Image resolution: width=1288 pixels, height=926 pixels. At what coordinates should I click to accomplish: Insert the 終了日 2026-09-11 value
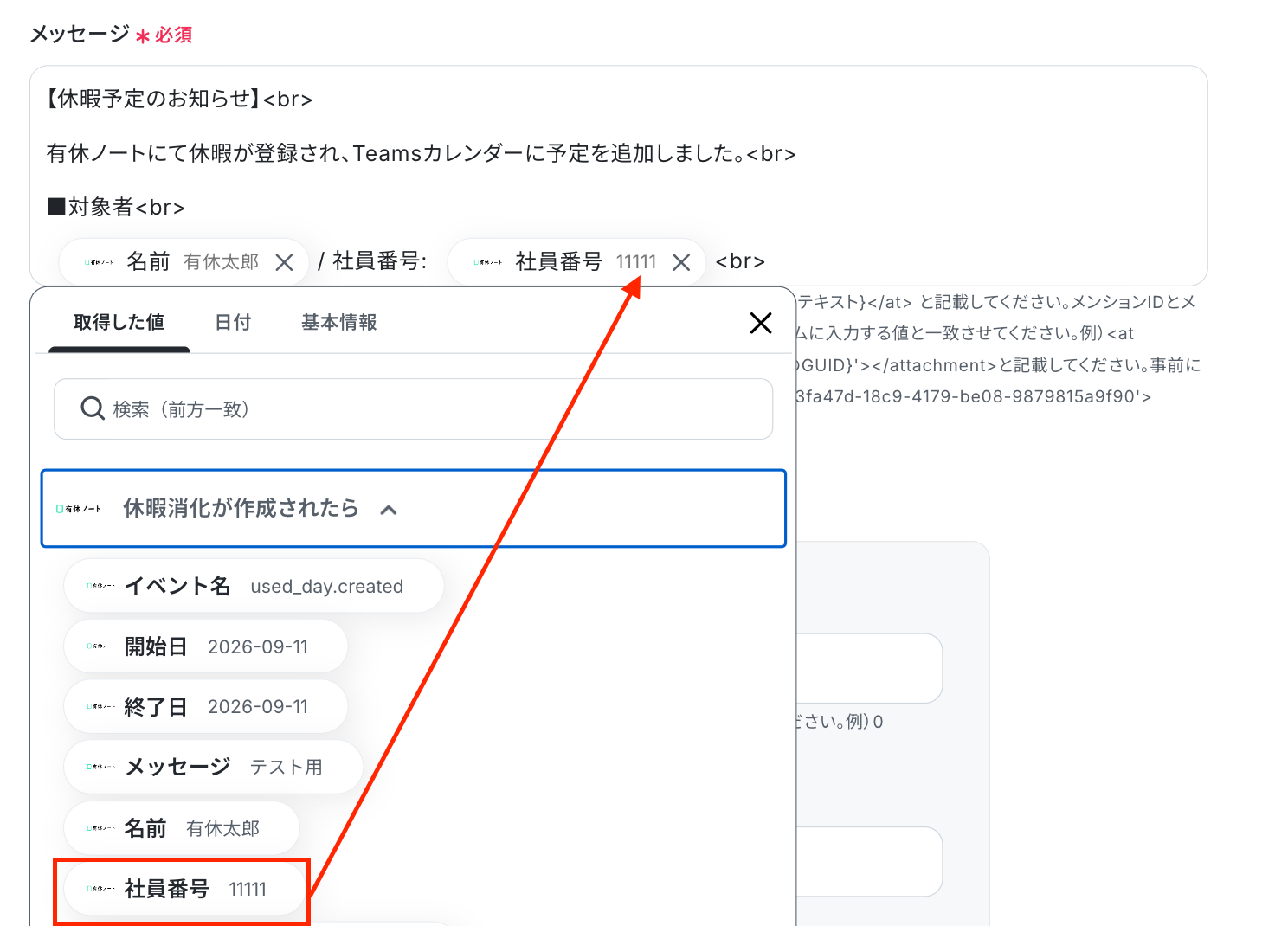point(206,706)
